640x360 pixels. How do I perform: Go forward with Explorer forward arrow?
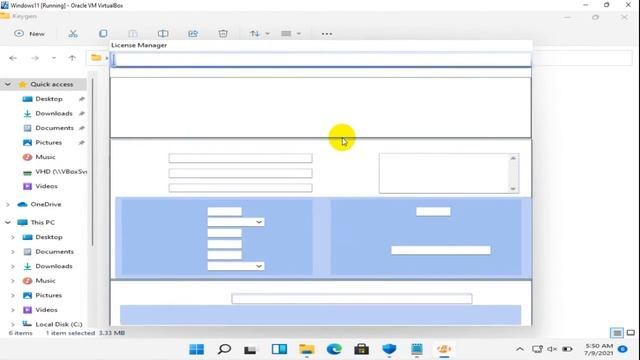pos(35,58)
